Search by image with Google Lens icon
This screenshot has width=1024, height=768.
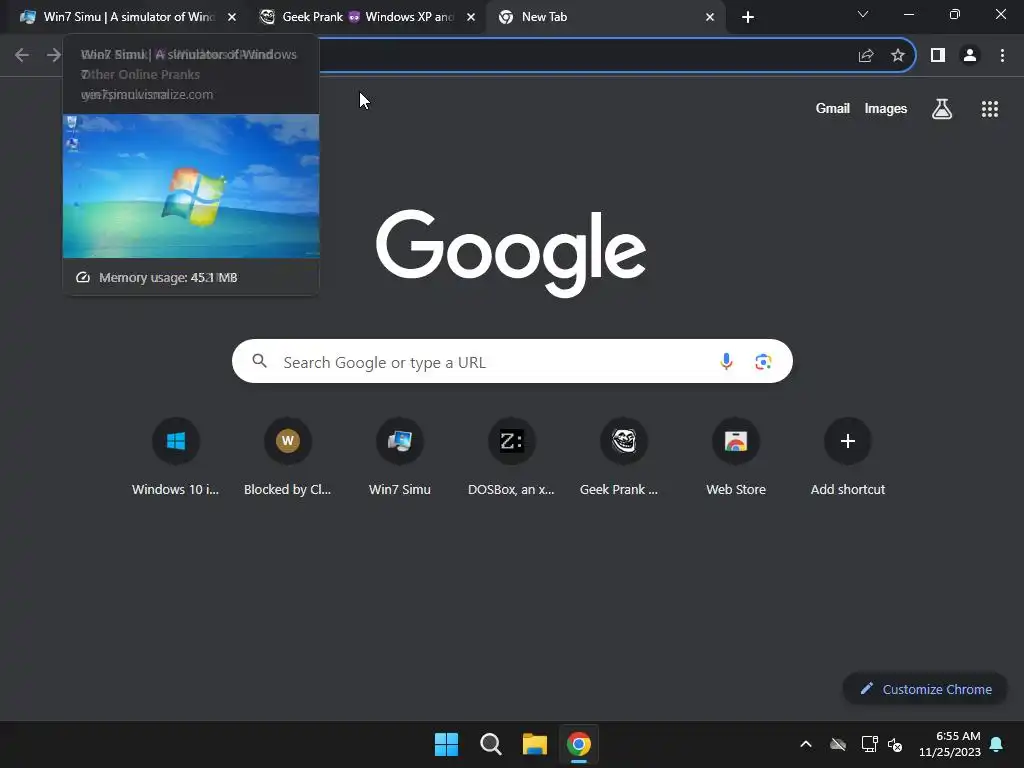pyautogui.click(x=763, y=361)
